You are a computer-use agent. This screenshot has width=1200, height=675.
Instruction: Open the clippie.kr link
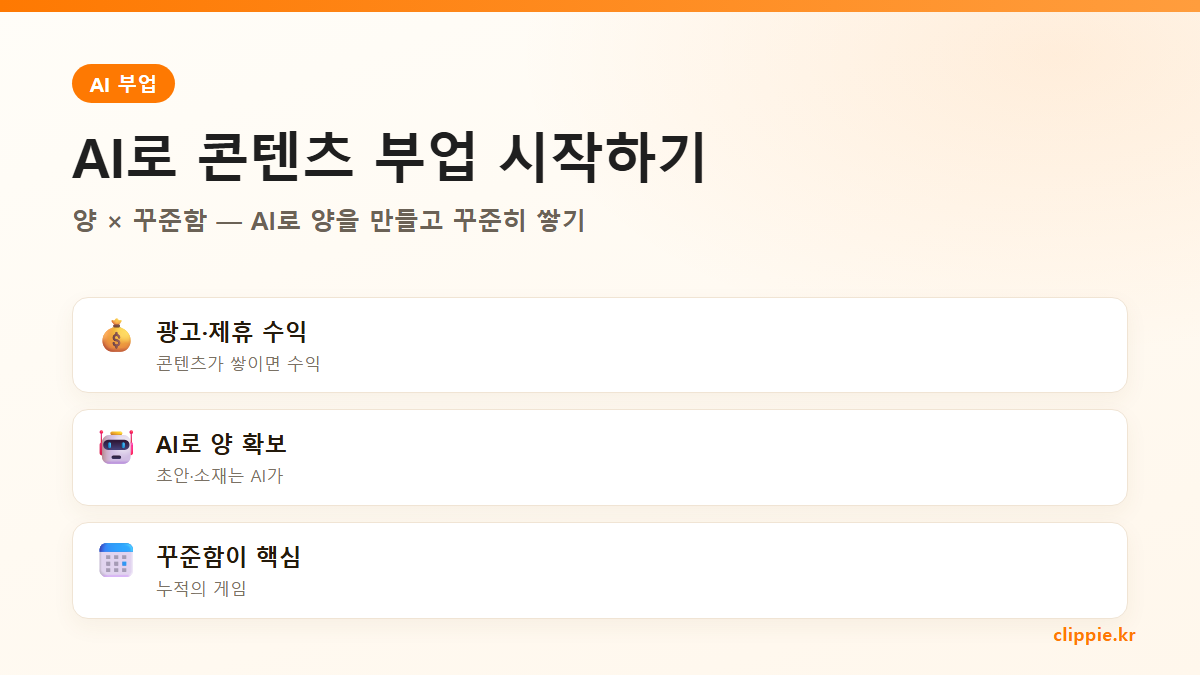click(1094, 635)
